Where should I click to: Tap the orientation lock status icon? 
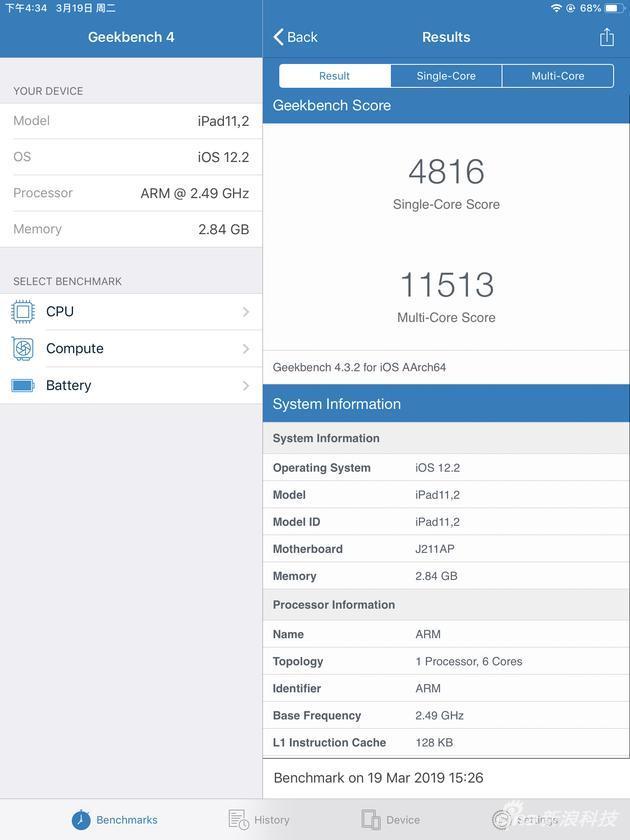[x=571, y=8]
